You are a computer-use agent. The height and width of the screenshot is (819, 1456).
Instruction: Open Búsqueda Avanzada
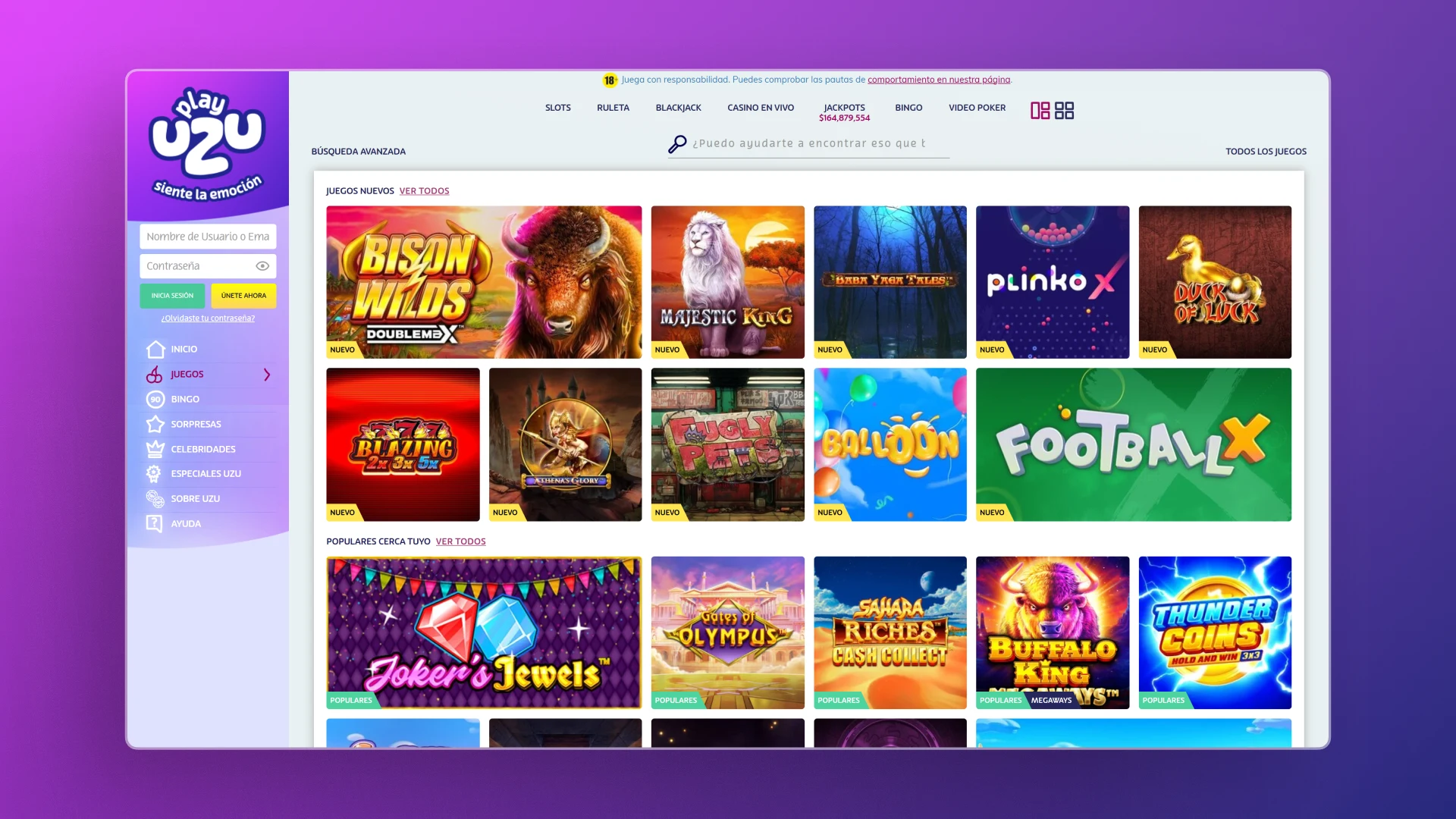click(358, 152)
